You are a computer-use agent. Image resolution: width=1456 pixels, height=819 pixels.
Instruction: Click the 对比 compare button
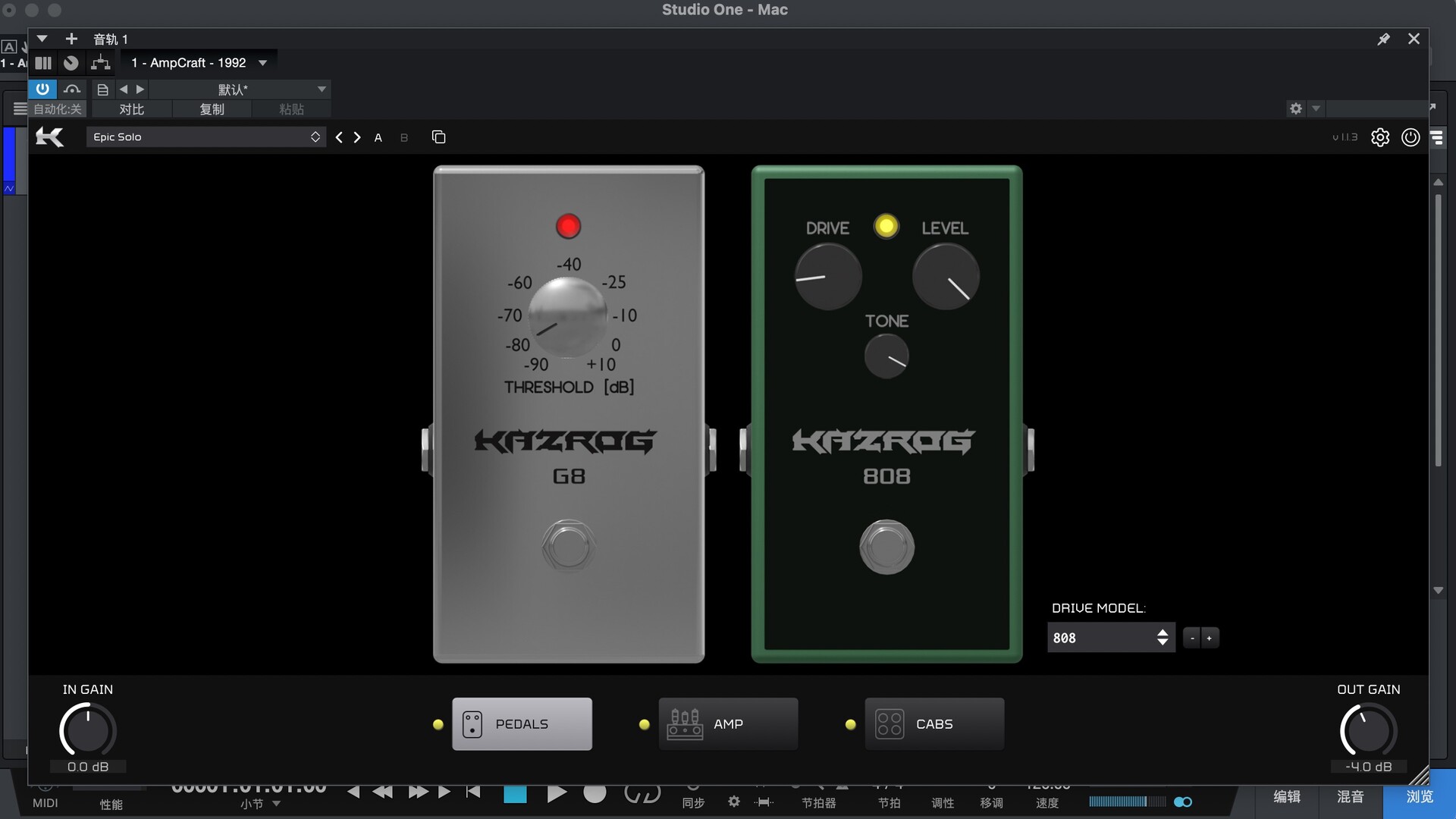(131, 109)
